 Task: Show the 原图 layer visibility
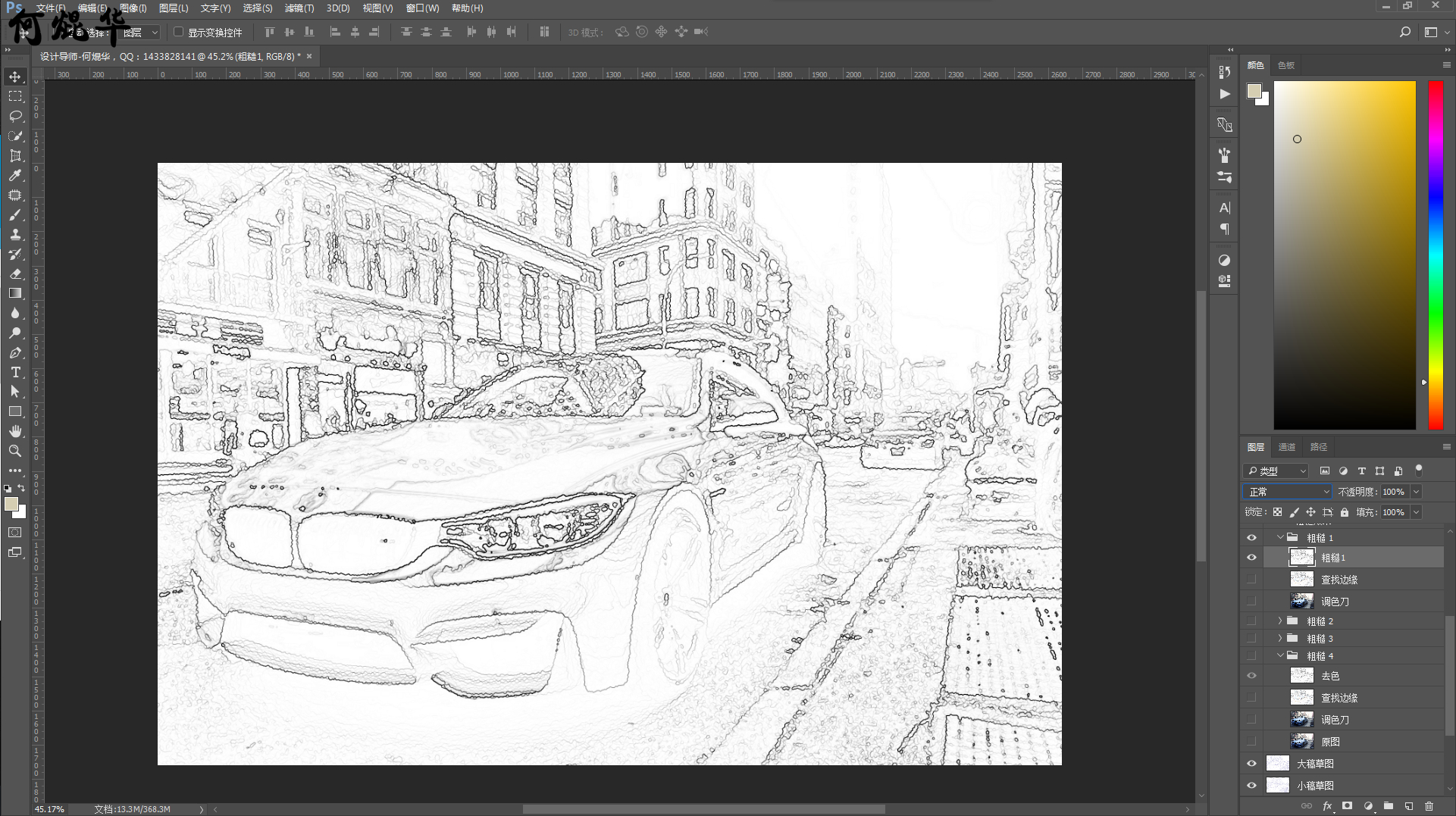coord(1251,742)
